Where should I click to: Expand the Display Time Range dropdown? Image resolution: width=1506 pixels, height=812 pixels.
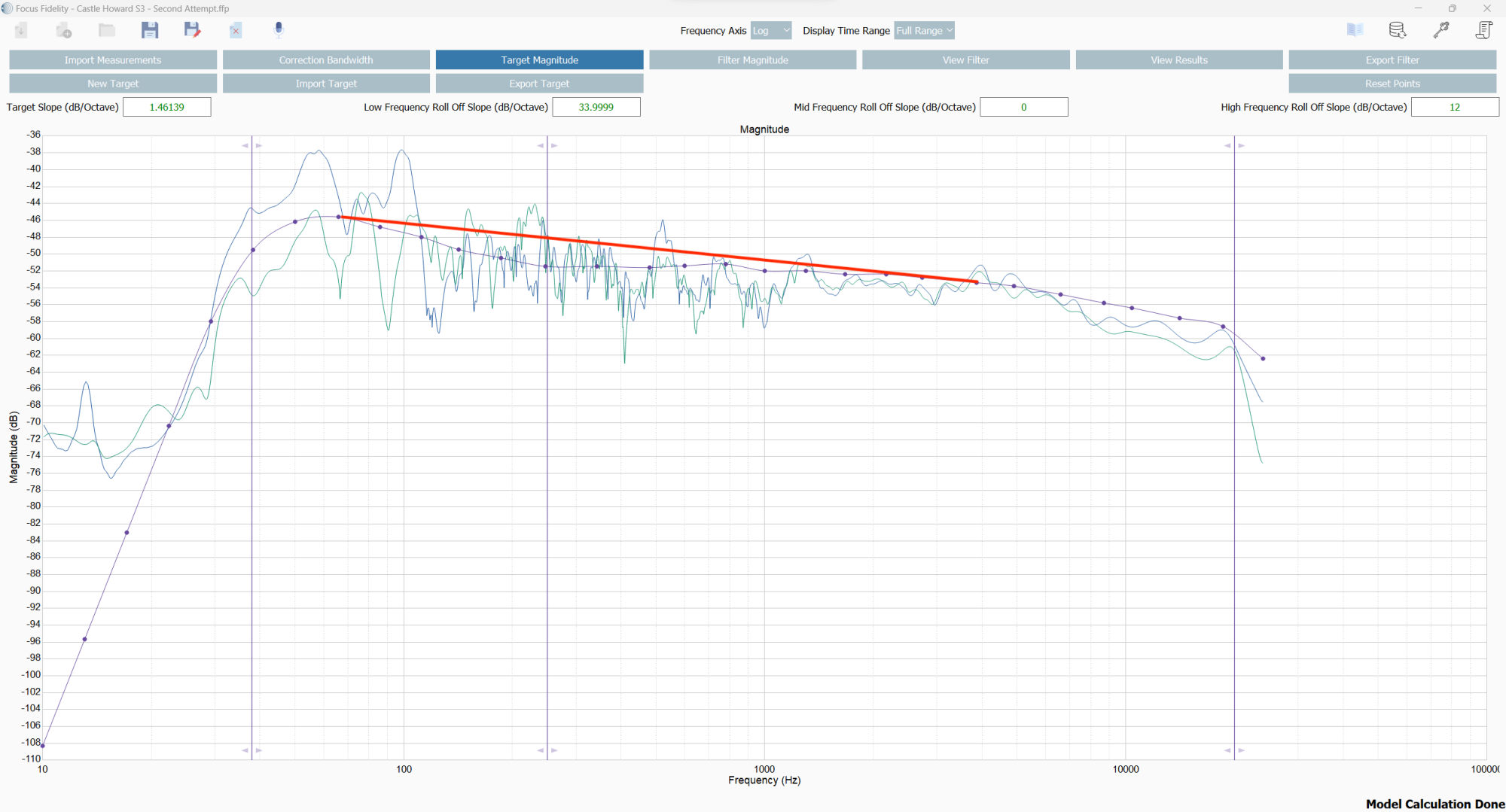point(924,31)
